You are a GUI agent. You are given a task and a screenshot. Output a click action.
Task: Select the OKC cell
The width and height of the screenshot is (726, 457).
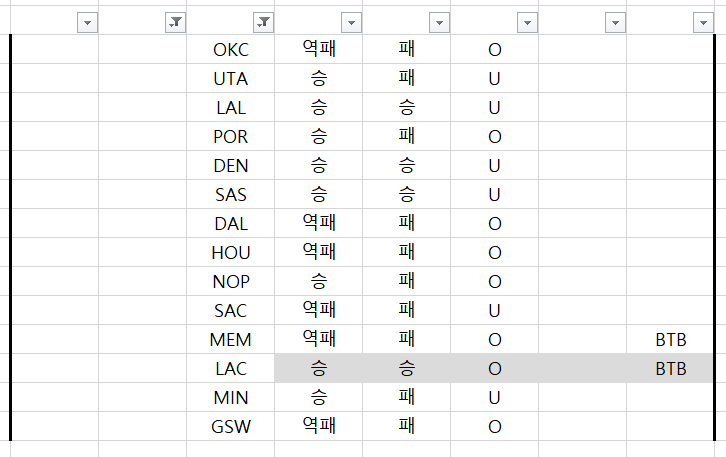[x=231, y=49]
